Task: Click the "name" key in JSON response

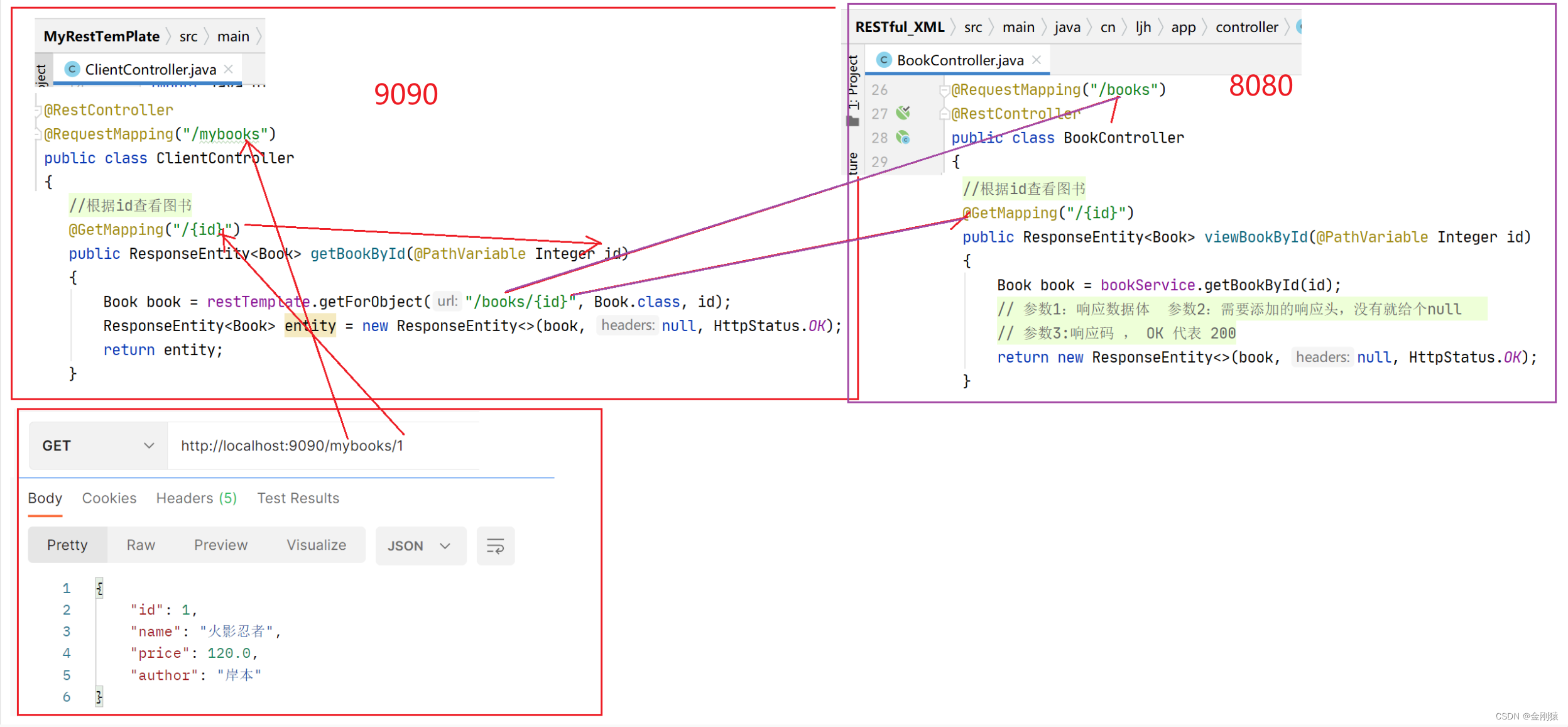Action: coord(155,631)
